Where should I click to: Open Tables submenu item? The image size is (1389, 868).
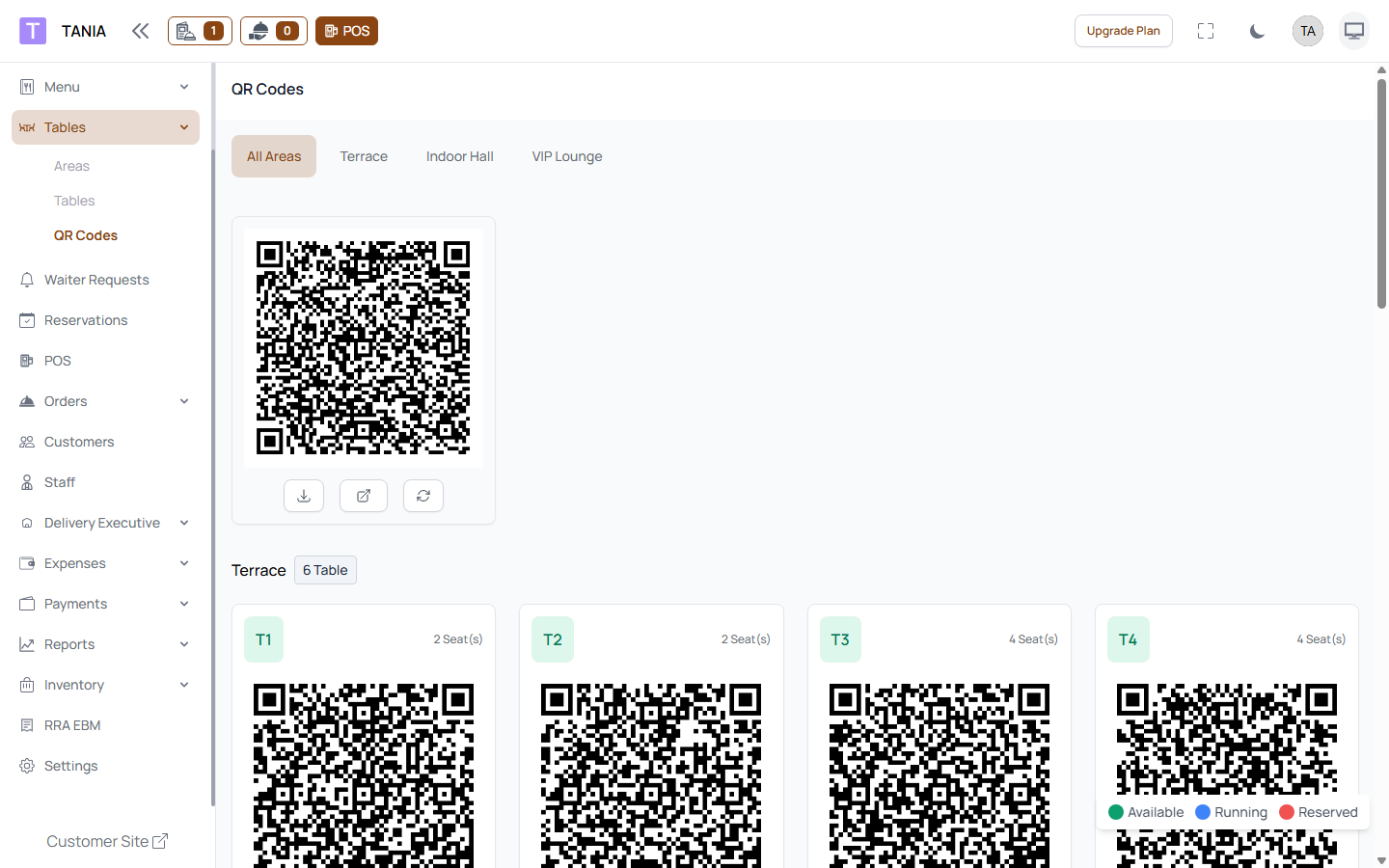74,201
